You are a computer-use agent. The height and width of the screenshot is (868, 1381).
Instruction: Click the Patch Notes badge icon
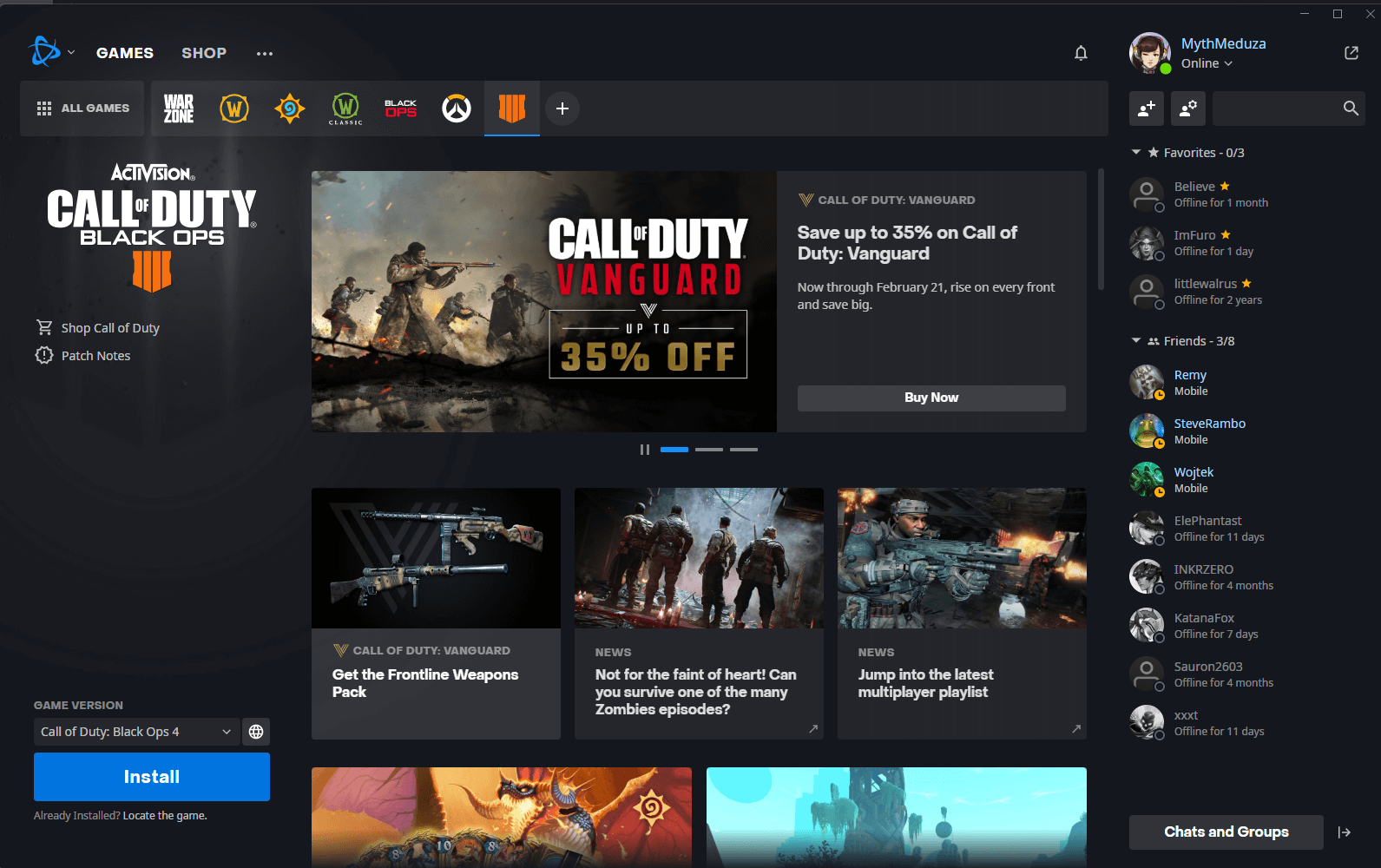tap(44, 355)
